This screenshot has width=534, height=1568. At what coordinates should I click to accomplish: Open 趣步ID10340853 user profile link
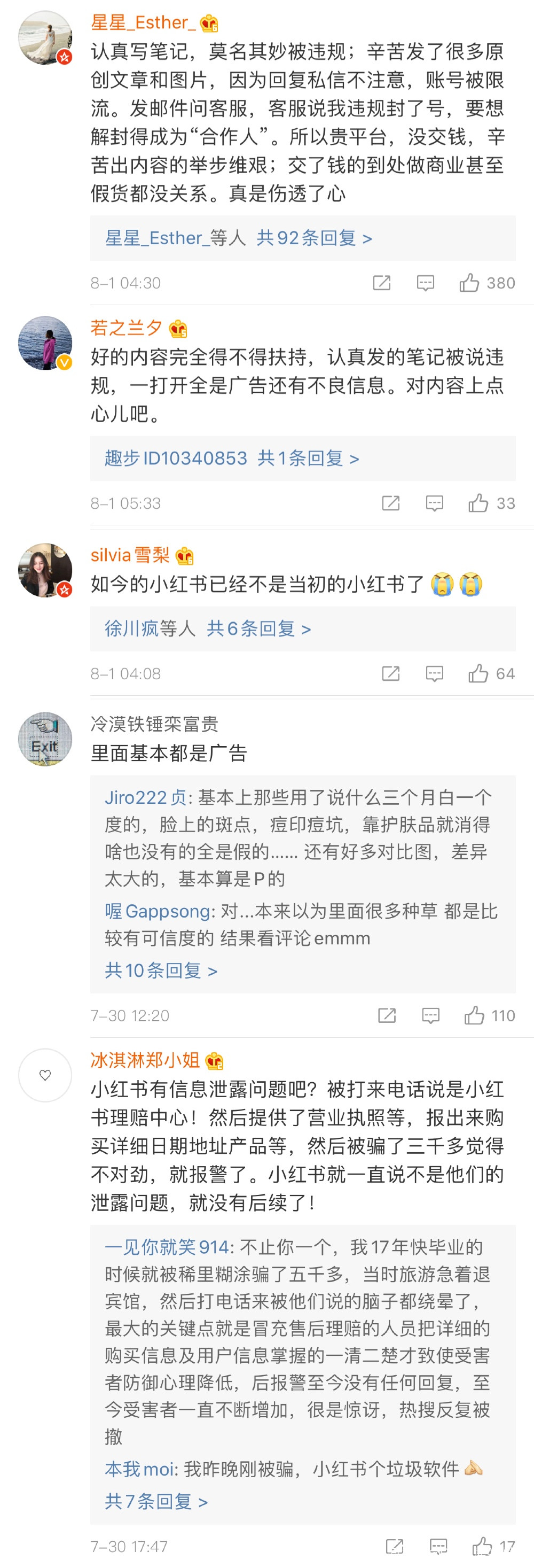(x=176, y=459)
